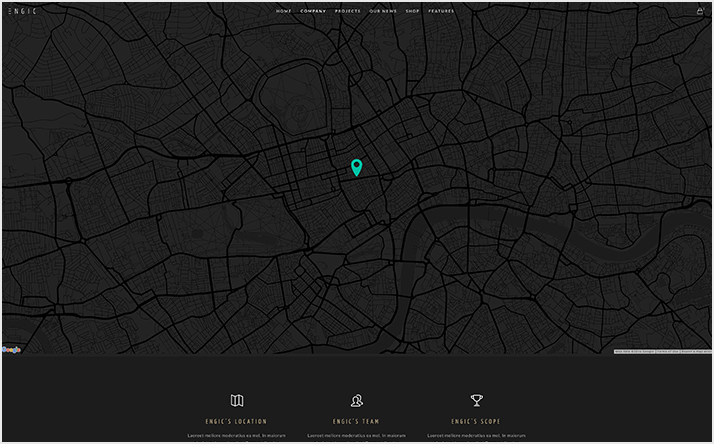Image resolution: width=714 pixels, height=444 pixels.
Task: Open the Projects menu item
Action: coord(348,11)
